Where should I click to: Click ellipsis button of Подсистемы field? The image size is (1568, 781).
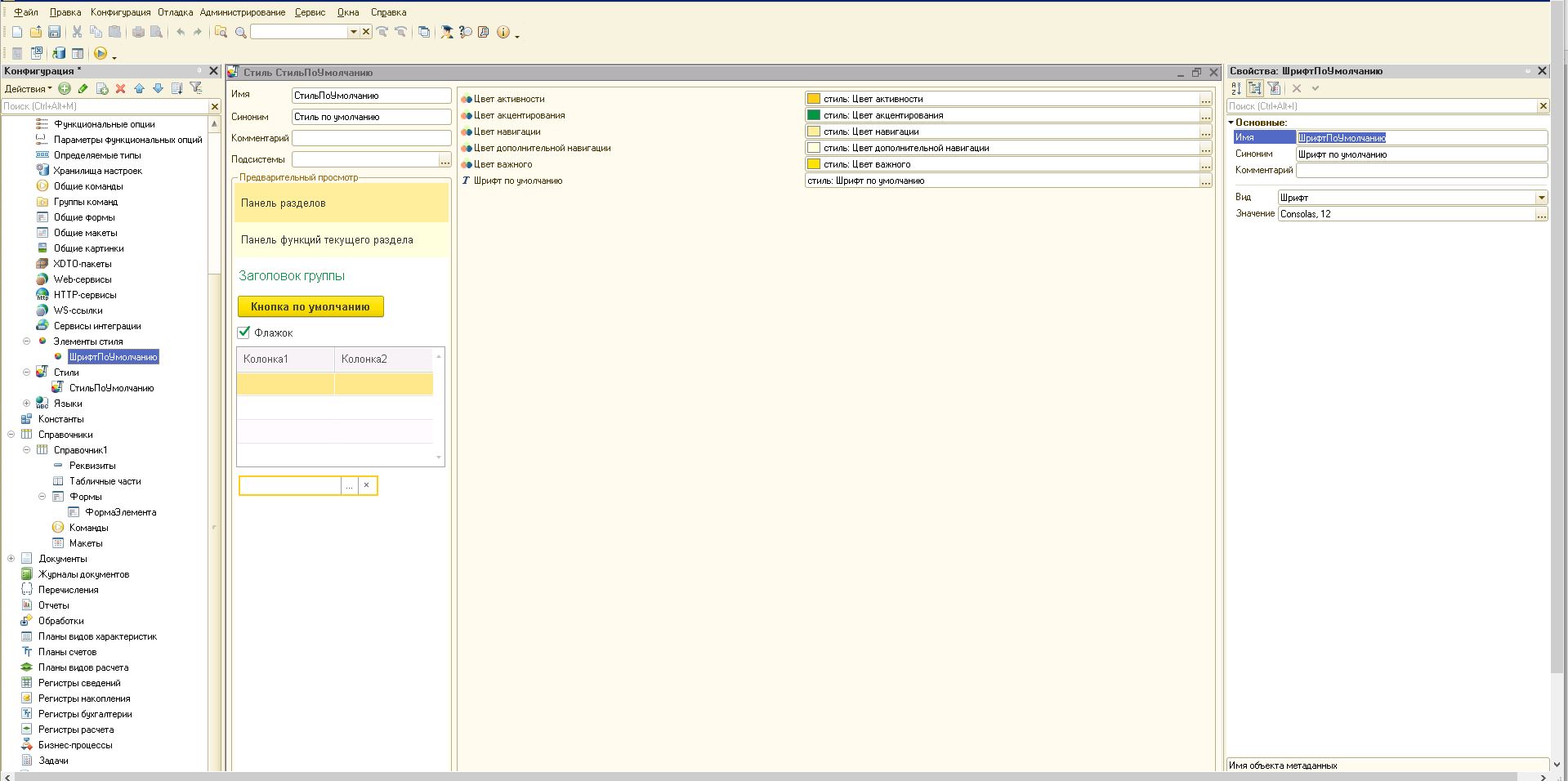pos(444,160)
